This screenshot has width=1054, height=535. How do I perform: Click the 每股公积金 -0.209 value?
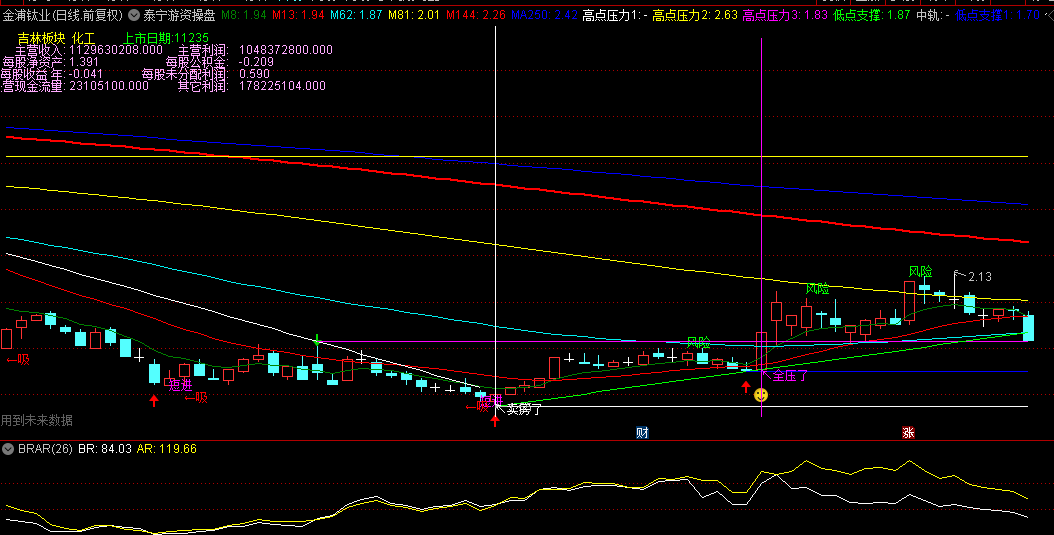[x=256, y=62]
